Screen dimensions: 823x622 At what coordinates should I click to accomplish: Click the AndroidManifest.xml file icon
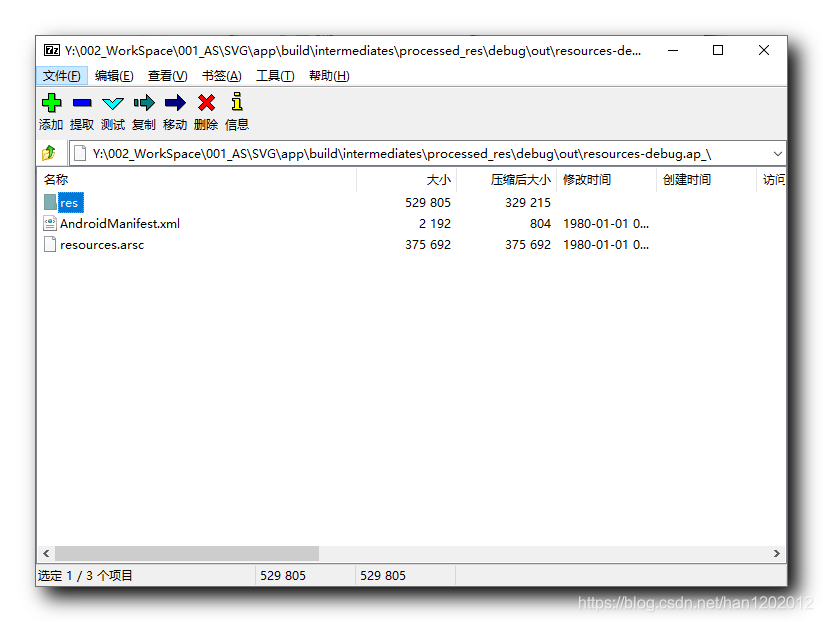50,224
